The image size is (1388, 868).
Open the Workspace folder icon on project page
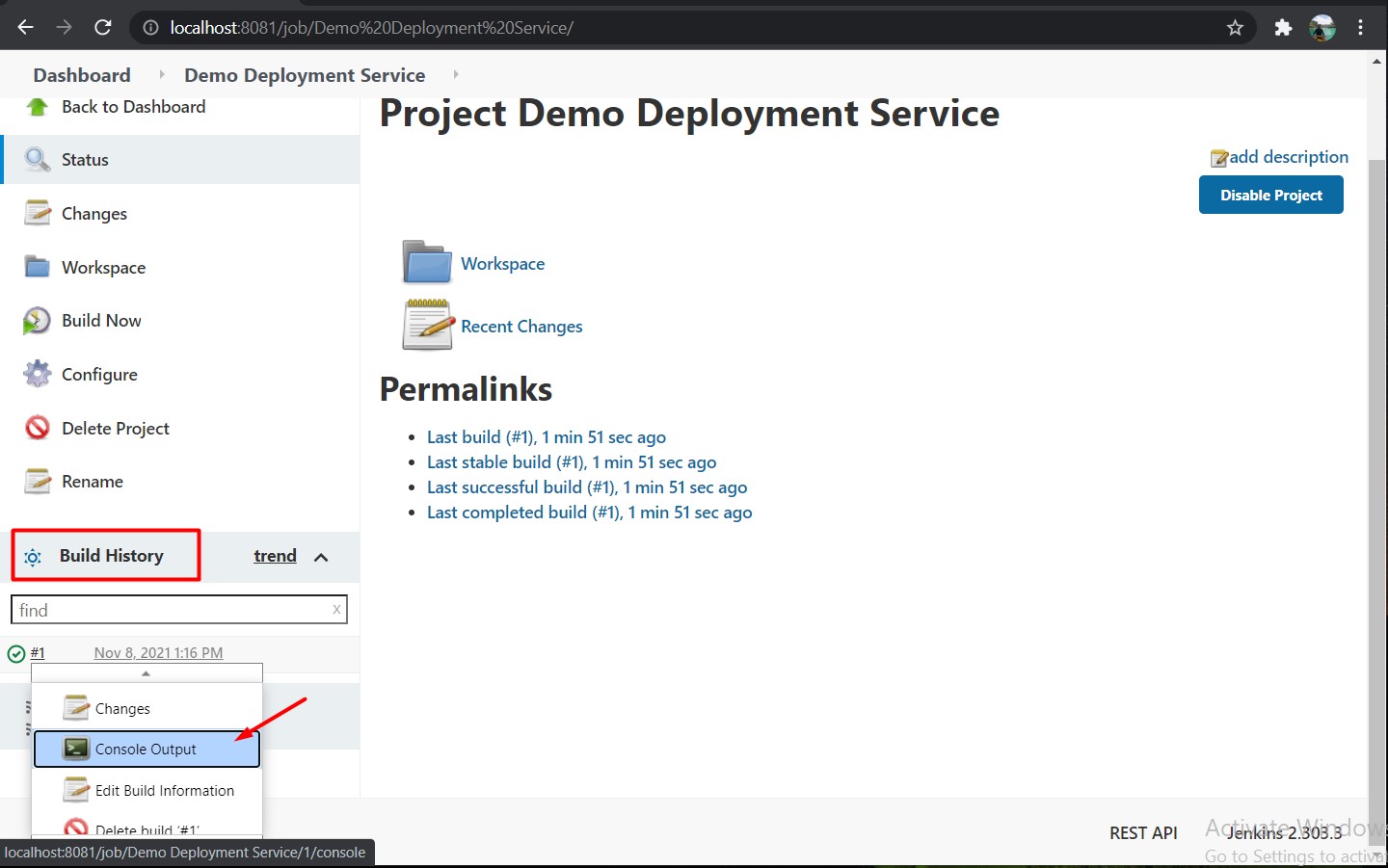coord(426,262)
